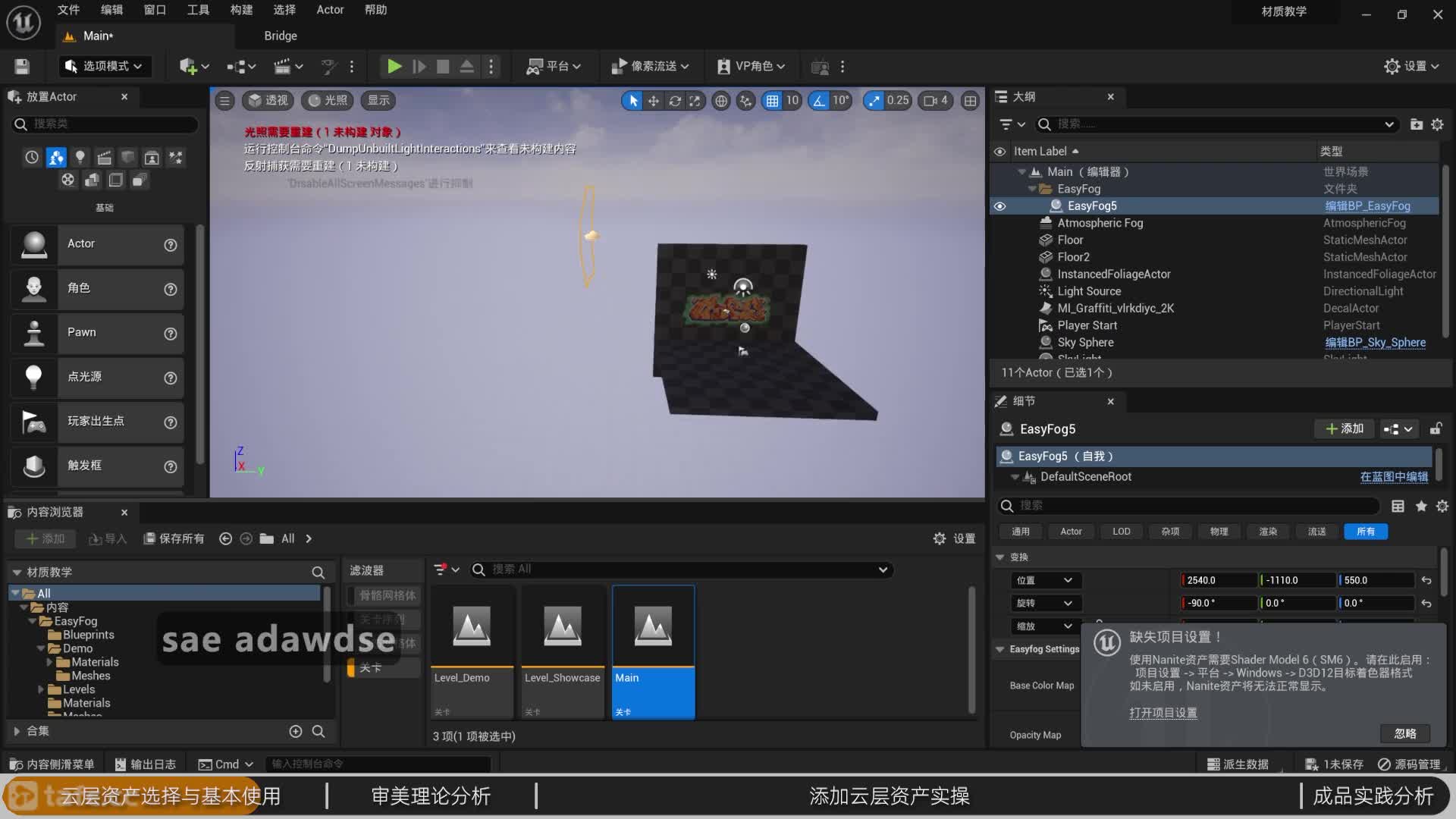Screen dimensions: 1456x819
Task: Open the add content quick menu
Action: point(194,67)
